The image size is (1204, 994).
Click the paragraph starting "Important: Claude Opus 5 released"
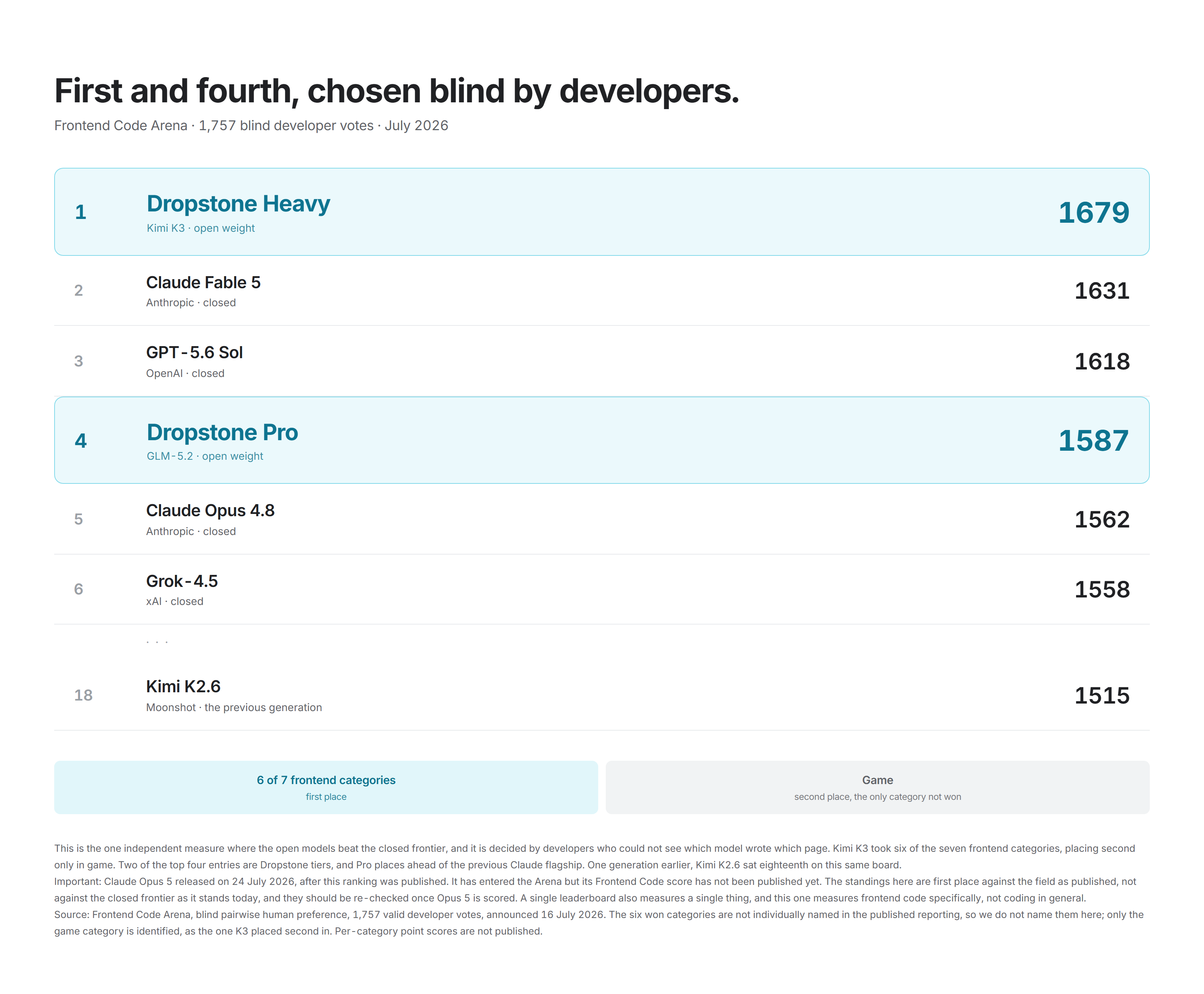tap(595, 890)
